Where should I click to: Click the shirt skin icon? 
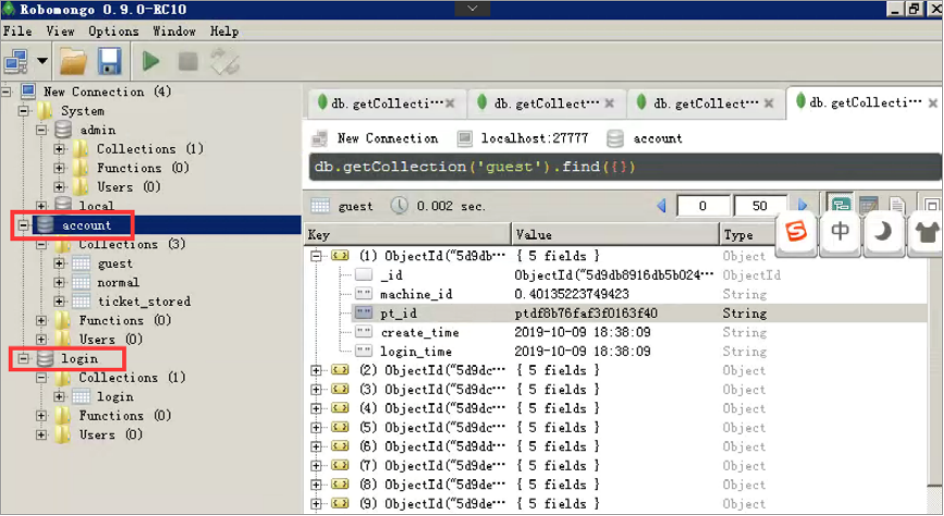[x=925, y=232]
